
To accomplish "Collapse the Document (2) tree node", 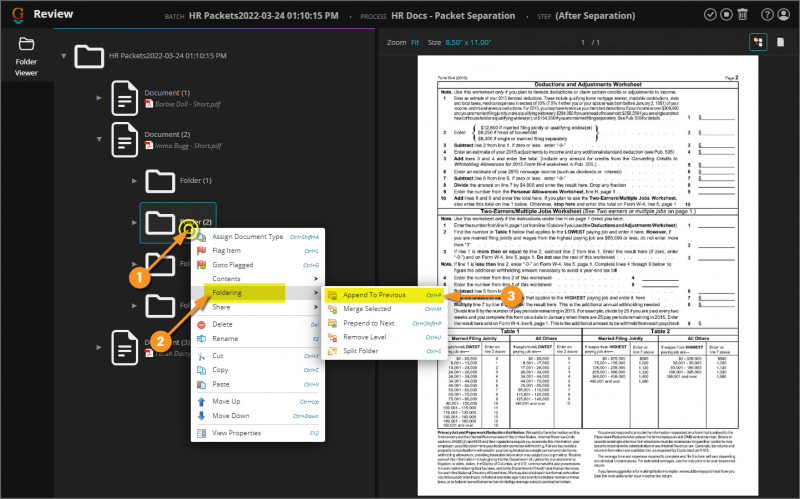I will pyautogui.click(x=99, y=139).
